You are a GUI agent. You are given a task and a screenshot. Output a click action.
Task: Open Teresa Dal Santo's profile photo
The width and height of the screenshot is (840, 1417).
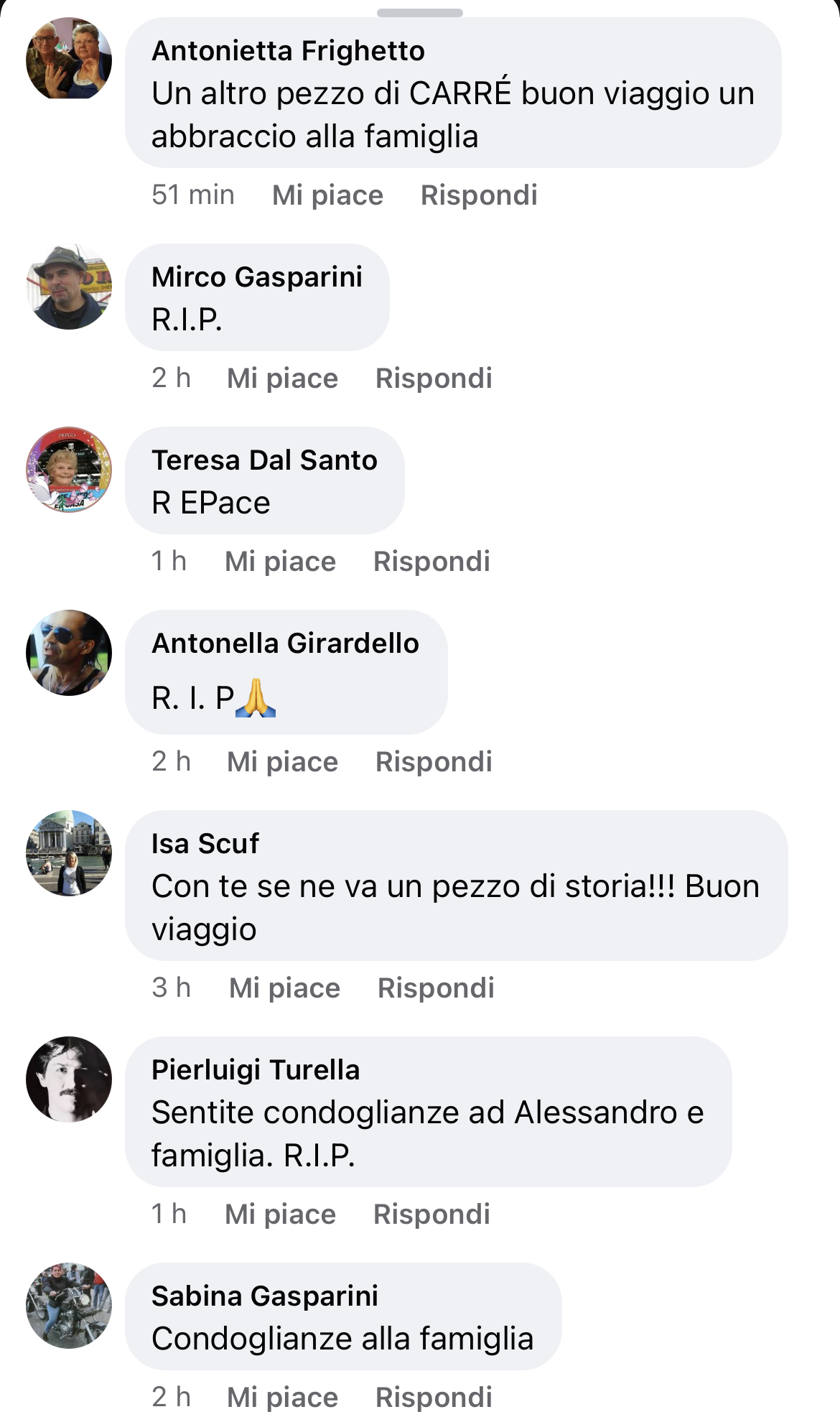69,470
